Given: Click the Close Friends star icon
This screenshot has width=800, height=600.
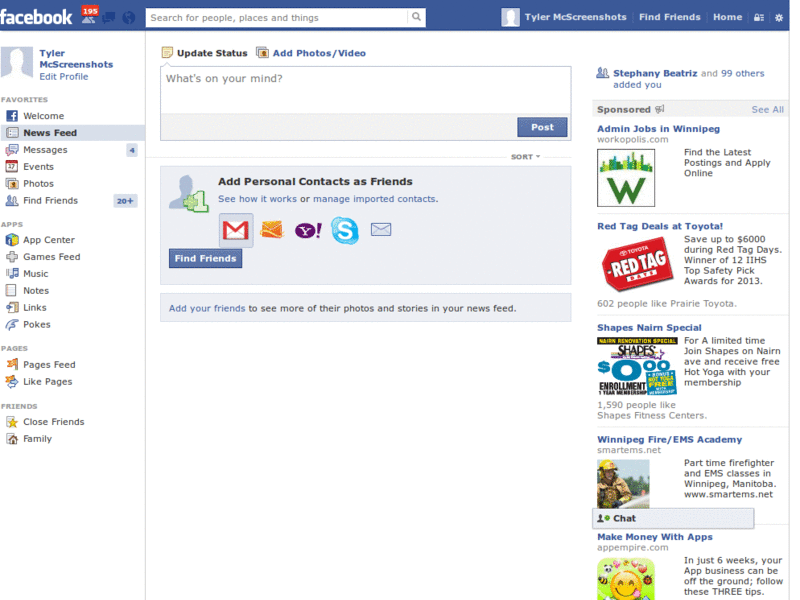Looking at the screenshot, I should 12,421.
